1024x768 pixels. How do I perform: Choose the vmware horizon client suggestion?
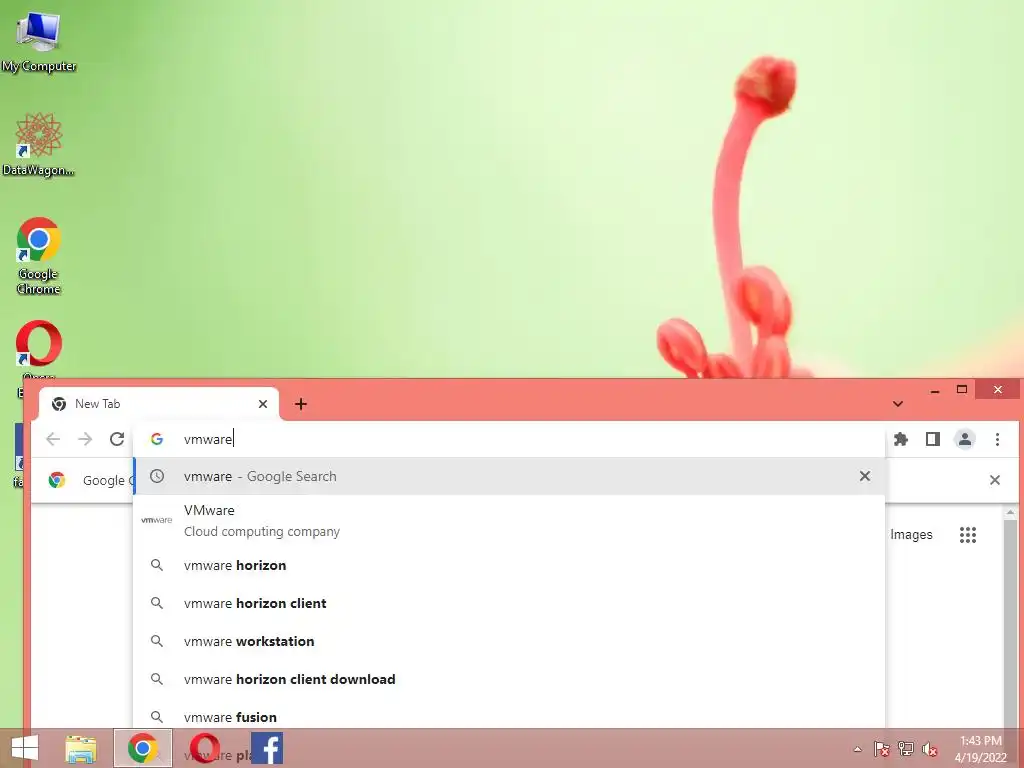(x=509, y=603)
